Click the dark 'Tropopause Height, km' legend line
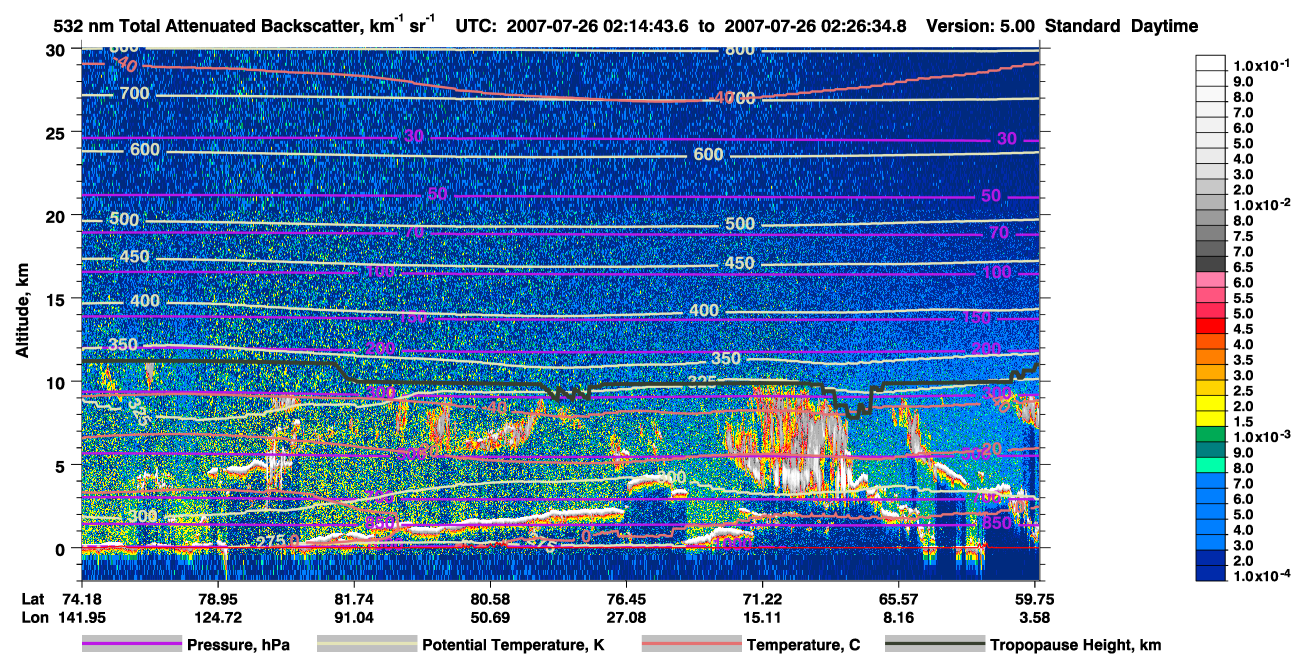Screen dimensions: 1300x667 [x=936, y=645]
